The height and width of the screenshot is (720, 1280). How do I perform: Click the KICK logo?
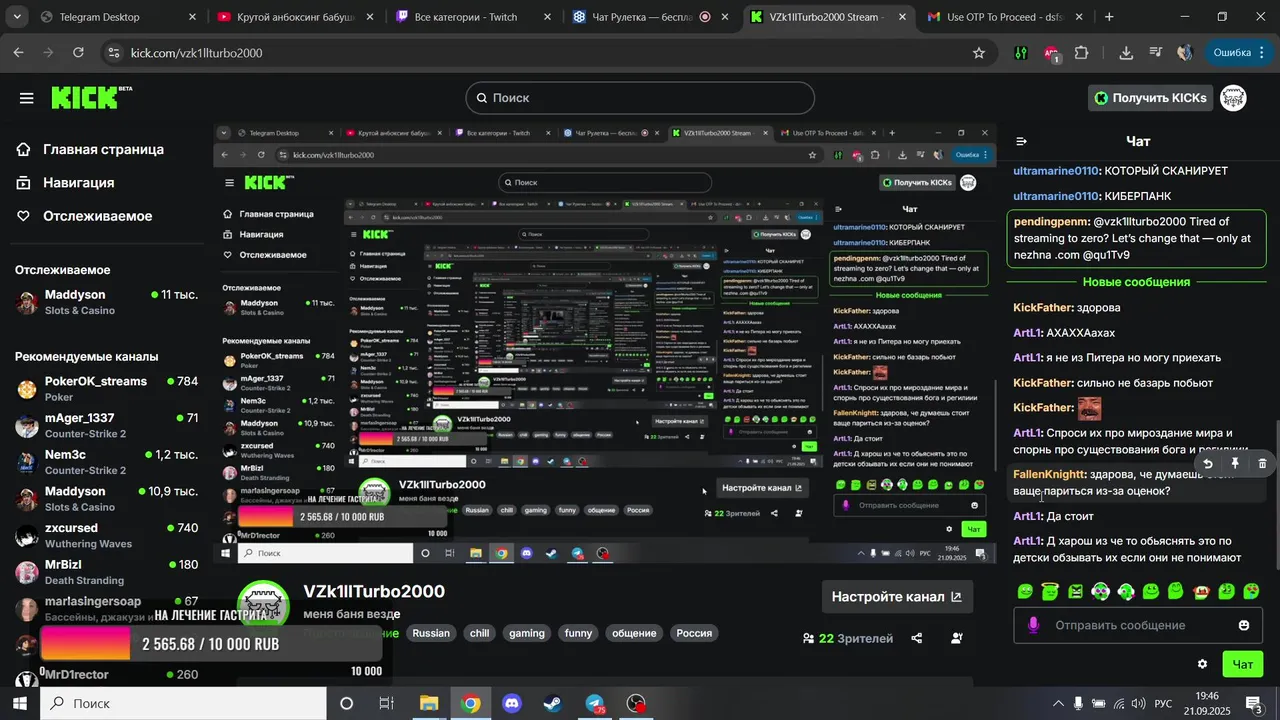point(91,97)
